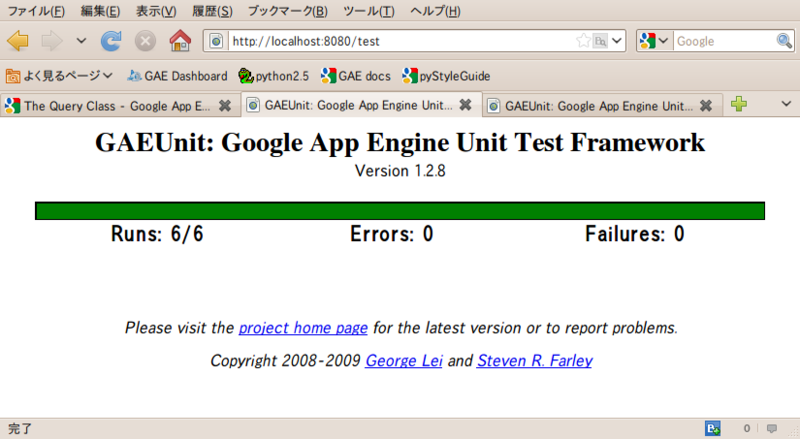Click the comment bubble icon in status bar

tap(772, 428)
